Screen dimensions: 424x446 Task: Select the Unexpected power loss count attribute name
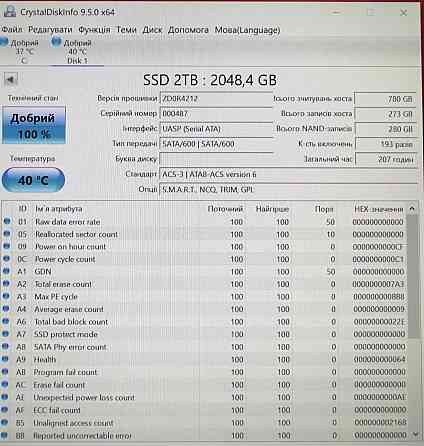coord(84,397)
